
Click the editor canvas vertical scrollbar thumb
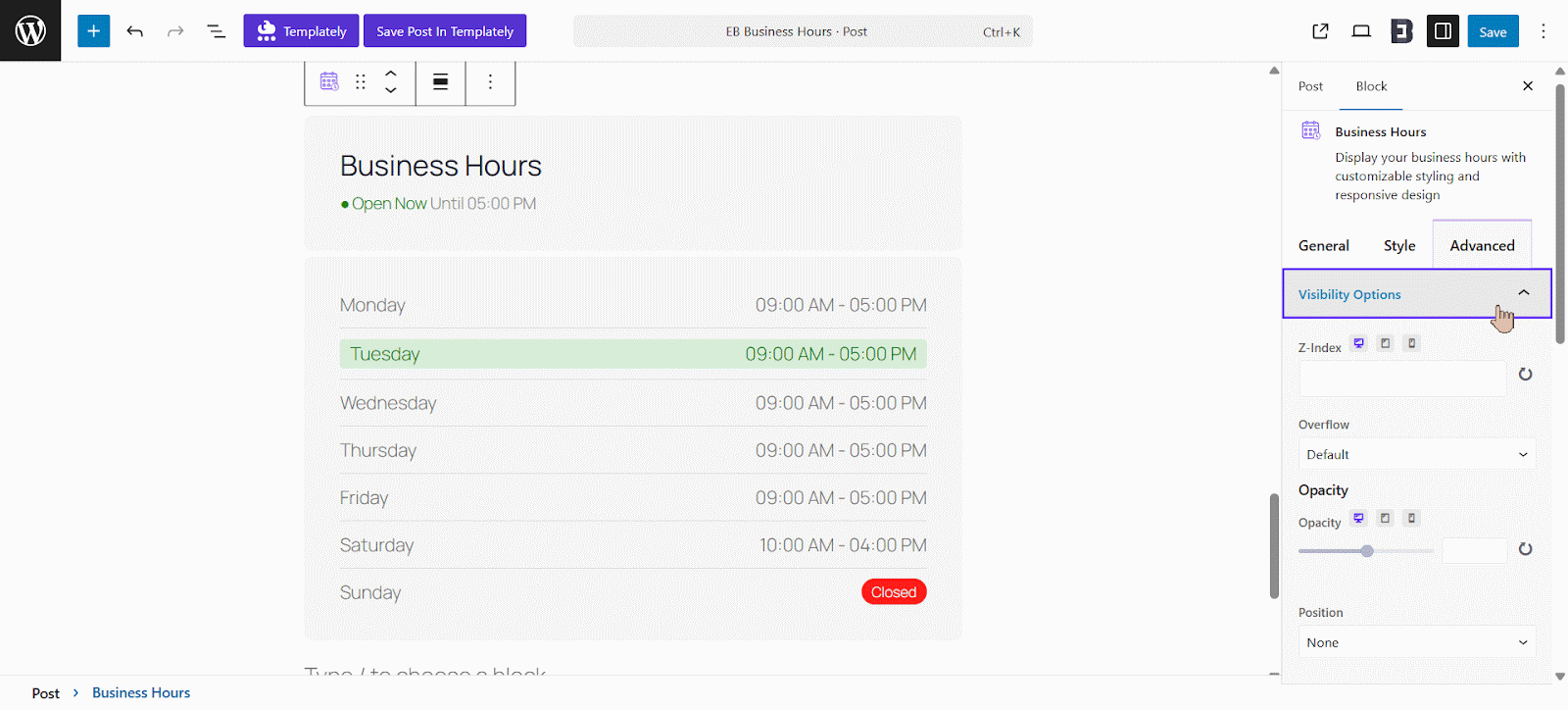1274,545
